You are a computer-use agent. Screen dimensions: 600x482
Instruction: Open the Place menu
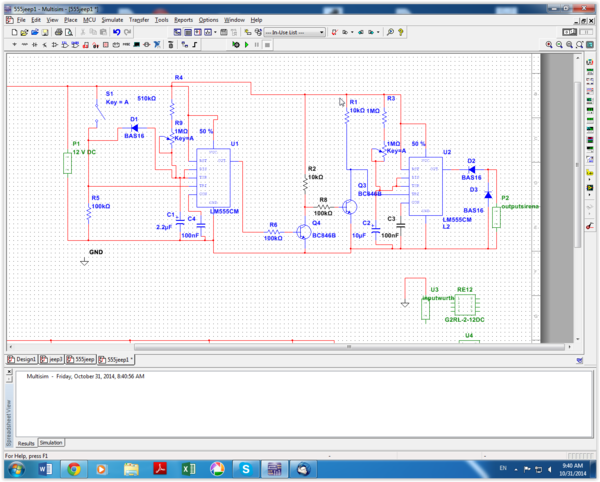pos(70,20)
